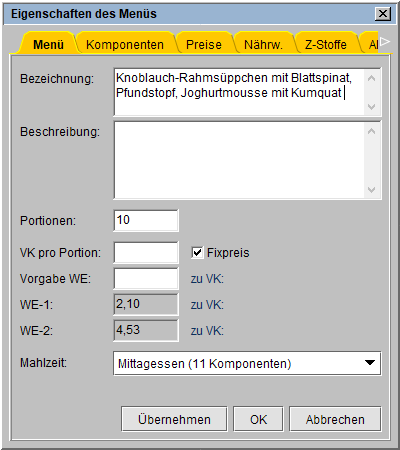This screenshot has height=450, width=400.
Task: Show more tabs with the right arrow
Action: point(385,42)
